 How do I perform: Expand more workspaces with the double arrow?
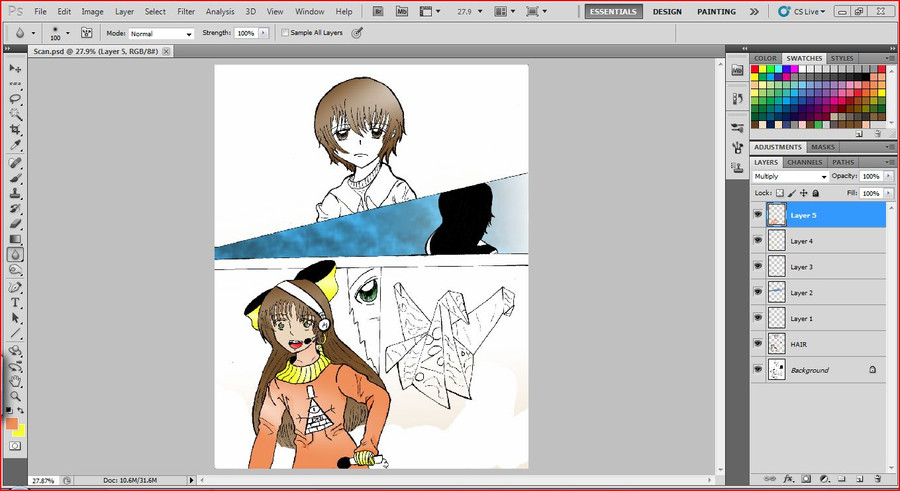coord(754,11)
